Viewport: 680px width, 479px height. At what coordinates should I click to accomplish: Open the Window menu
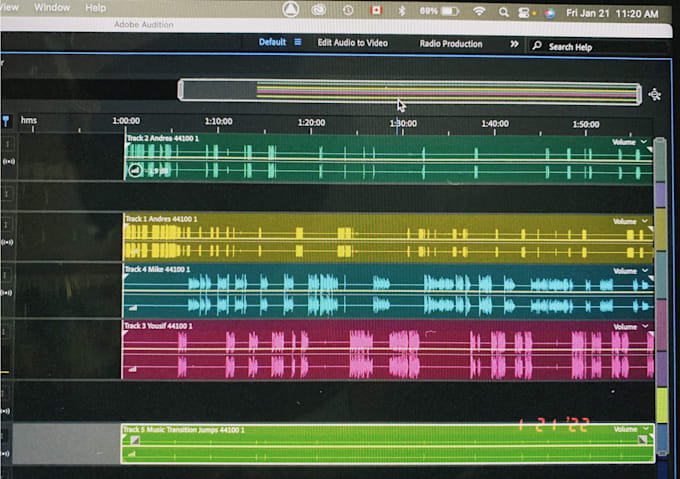coord(52,7)
